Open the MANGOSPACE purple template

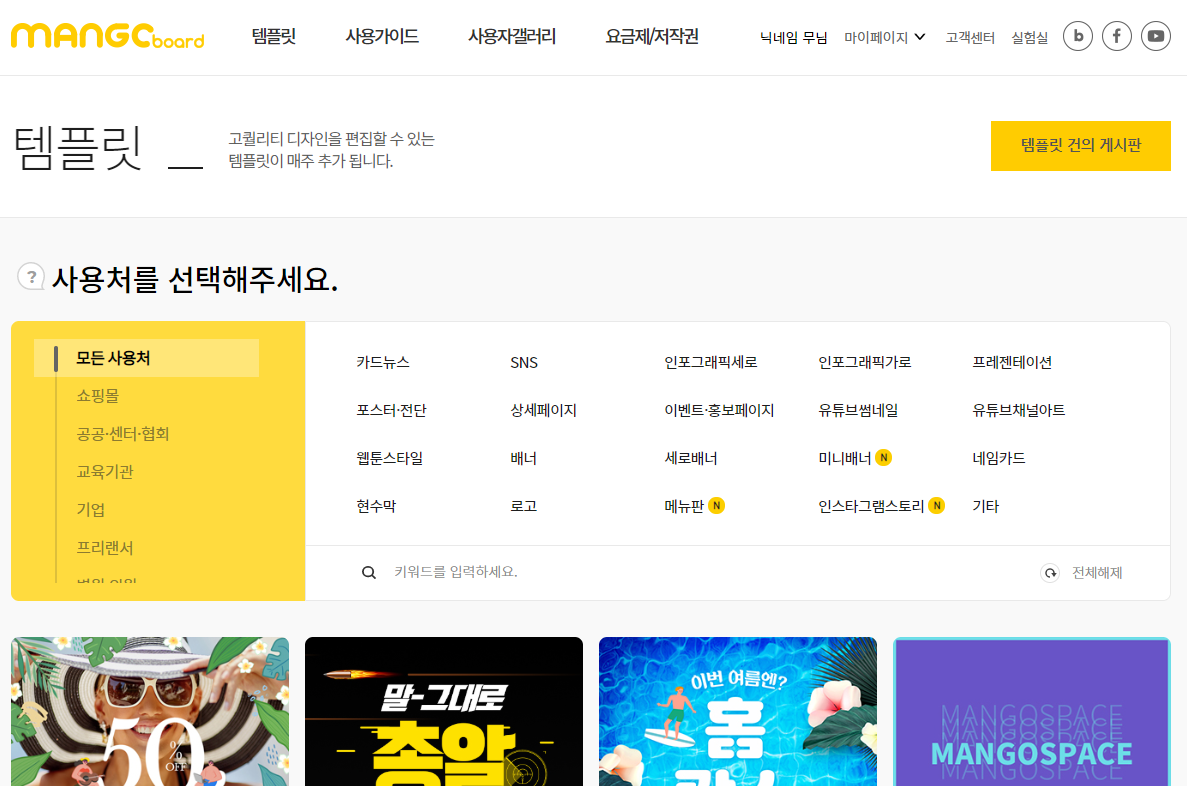click(1032, 711)
